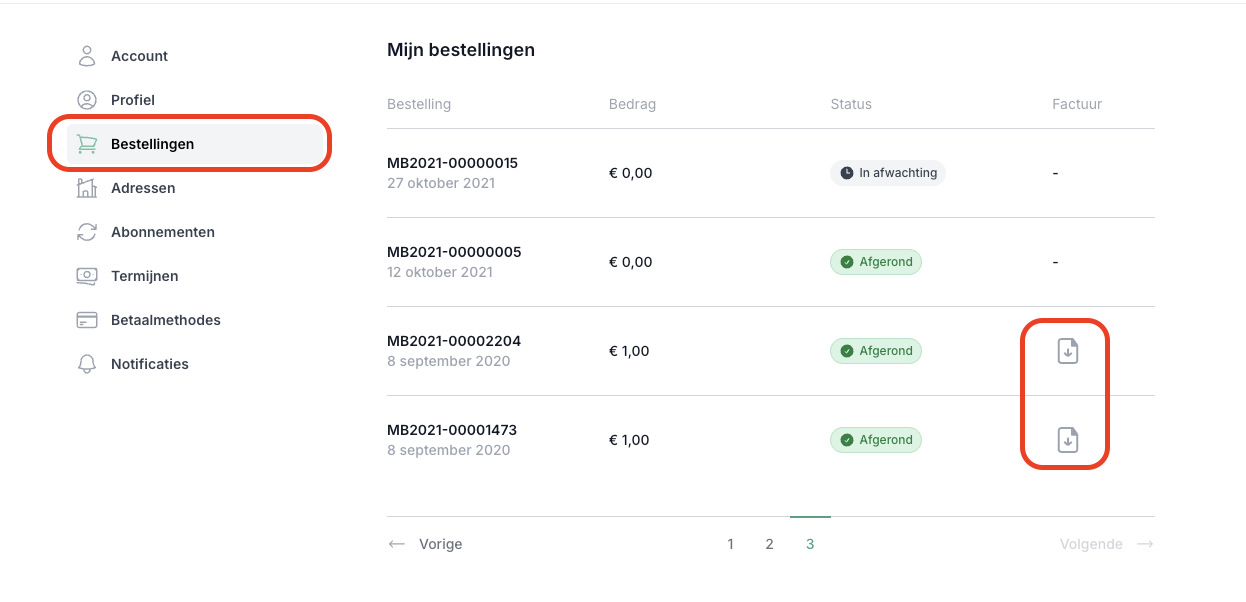The height and width of the screenshot is (602, 1246).
Task: Open the Adressen sidebar section
Action: click(x=143, y=188)
